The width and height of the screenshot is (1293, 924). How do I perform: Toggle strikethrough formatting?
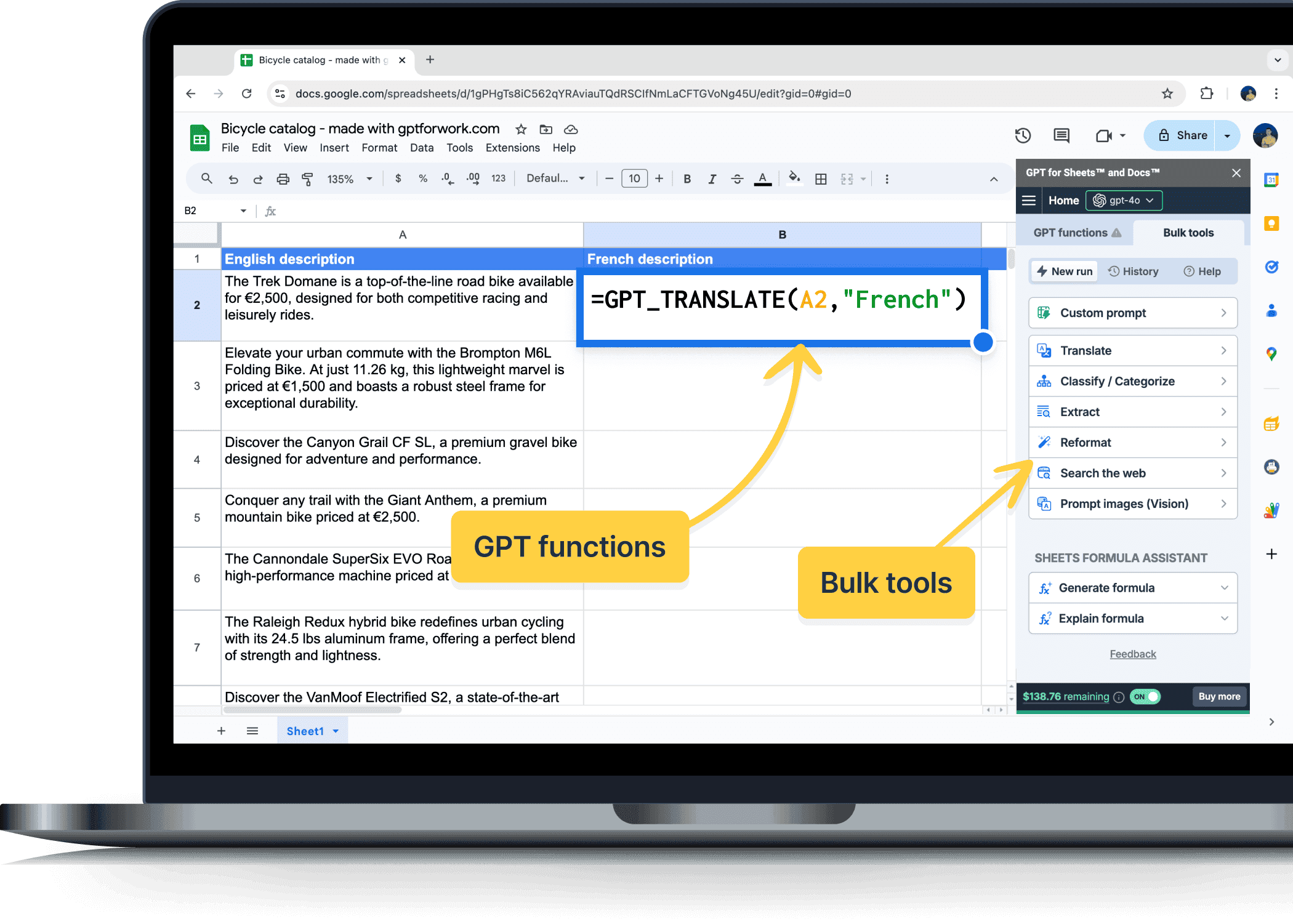point(737,179)
